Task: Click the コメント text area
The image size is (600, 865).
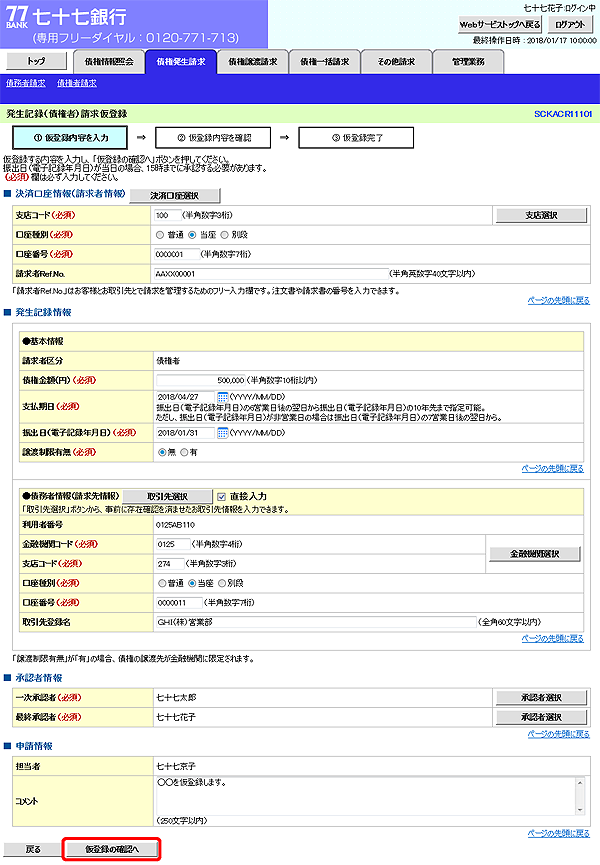Action: coord(366,795)
